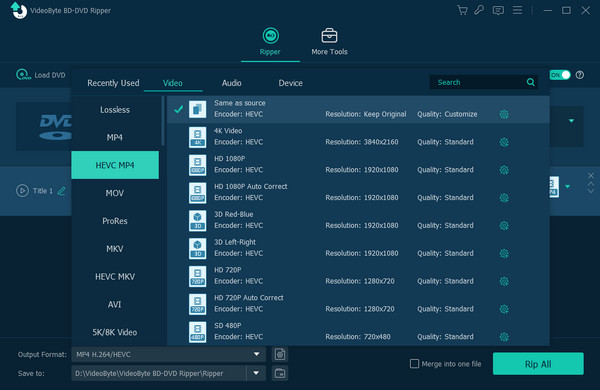Open settings gear for HD 1080P Auto Correct
600x390 pixels.
click(504, 198)
